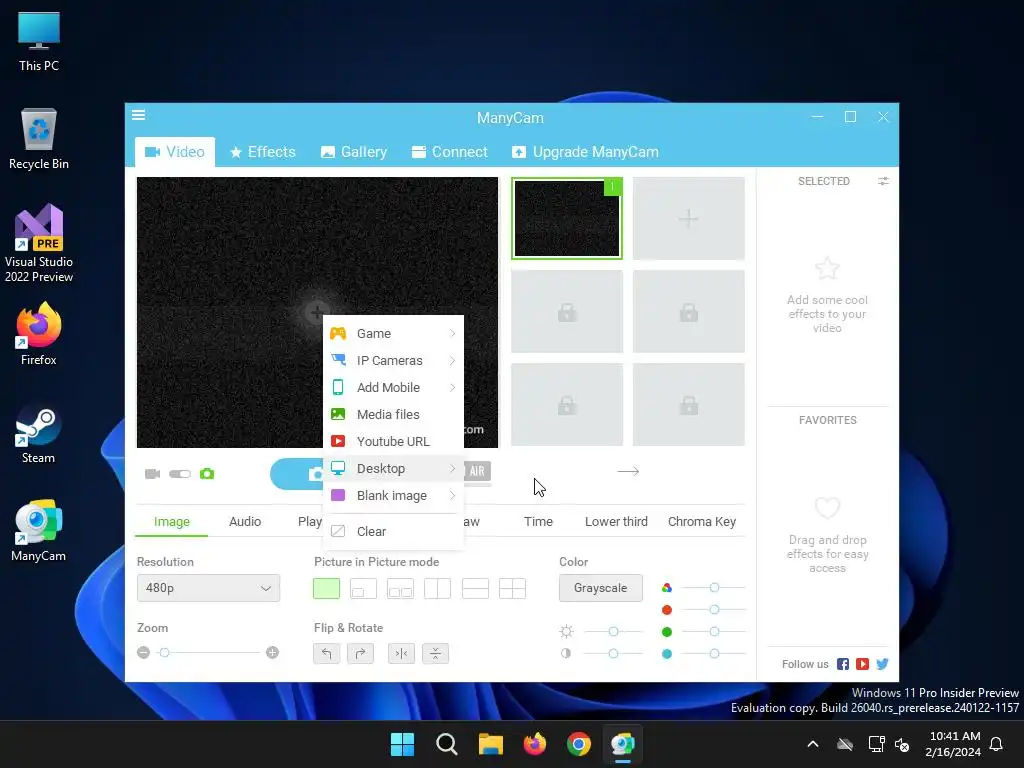The image size is (1024, 768).
Task: Open the Resolution 480p dropdown
Action: click(x=208, y=588)
